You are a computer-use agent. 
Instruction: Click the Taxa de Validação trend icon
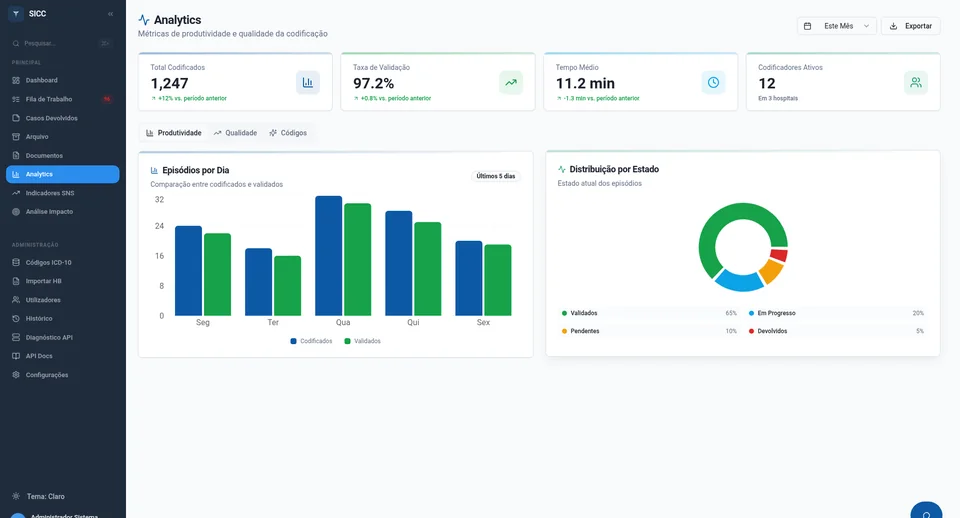point(511,83)
